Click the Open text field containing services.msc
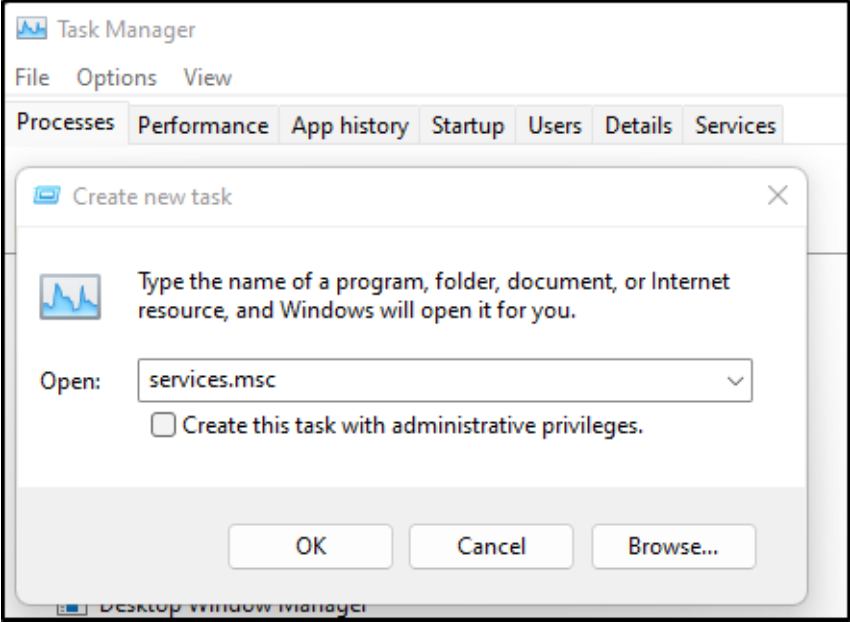Screen dimensions: 850x622 tap(445, 380)
